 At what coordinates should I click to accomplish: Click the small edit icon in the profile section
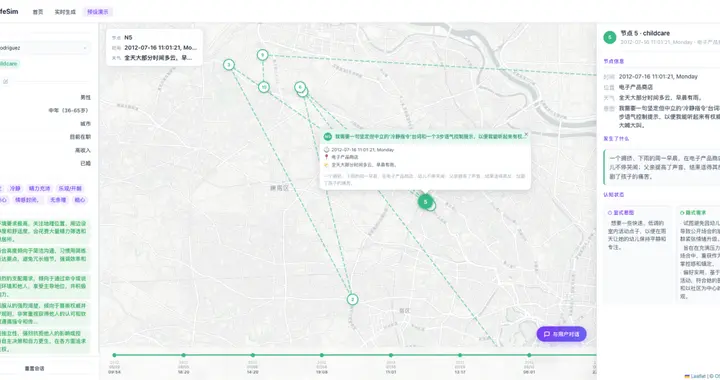point(6,82)
